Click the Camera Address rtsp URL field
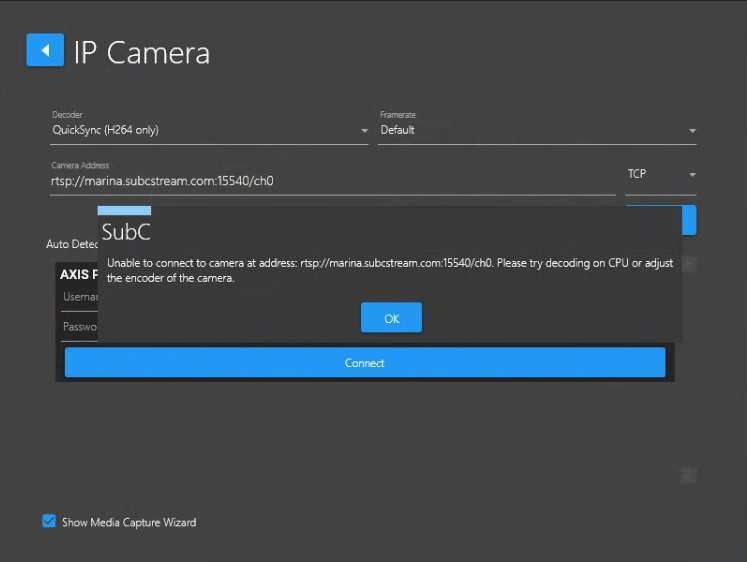The height and width of the screenshot is (562, 747). click(330, 182)
